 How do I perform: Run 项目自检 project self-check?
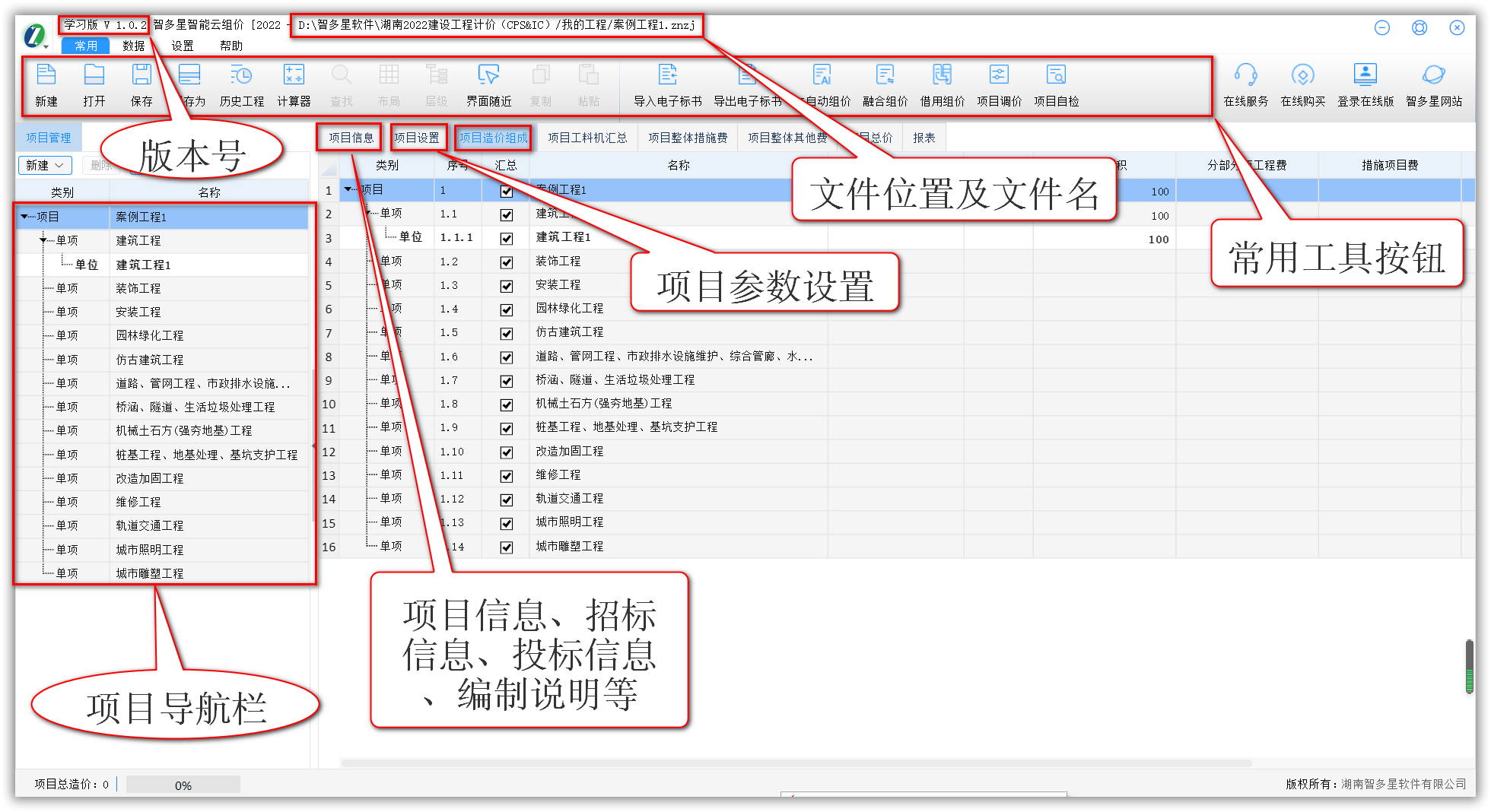[x=1057, y=84]
